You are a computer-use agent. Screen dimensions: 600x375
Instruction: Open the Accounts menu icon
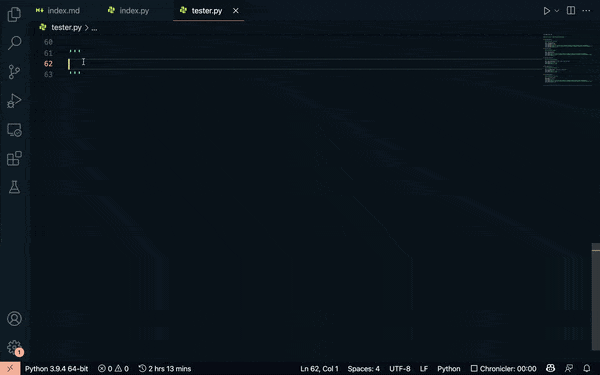[x=14, y=318]
